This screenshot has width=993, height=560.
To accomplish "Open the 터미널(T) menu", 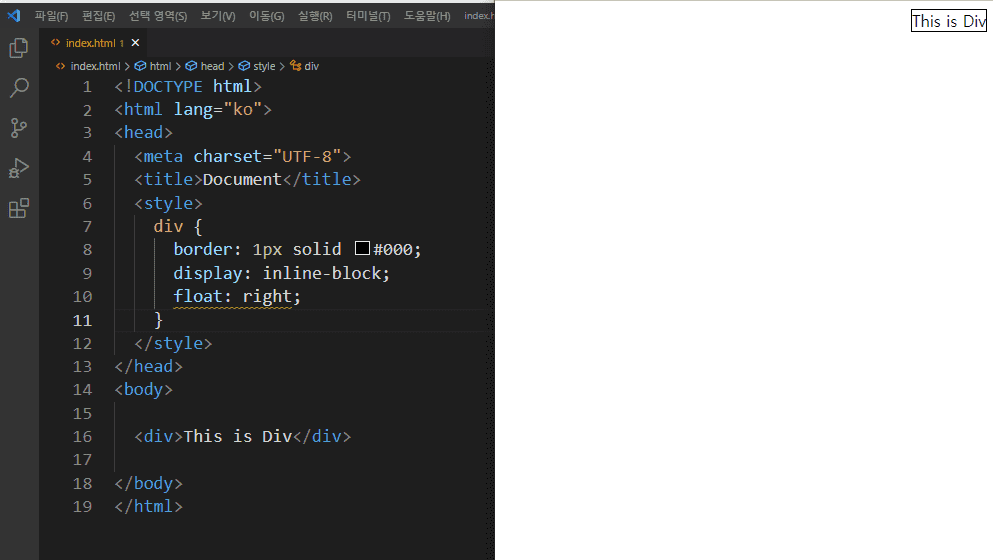I will point(368,16).
